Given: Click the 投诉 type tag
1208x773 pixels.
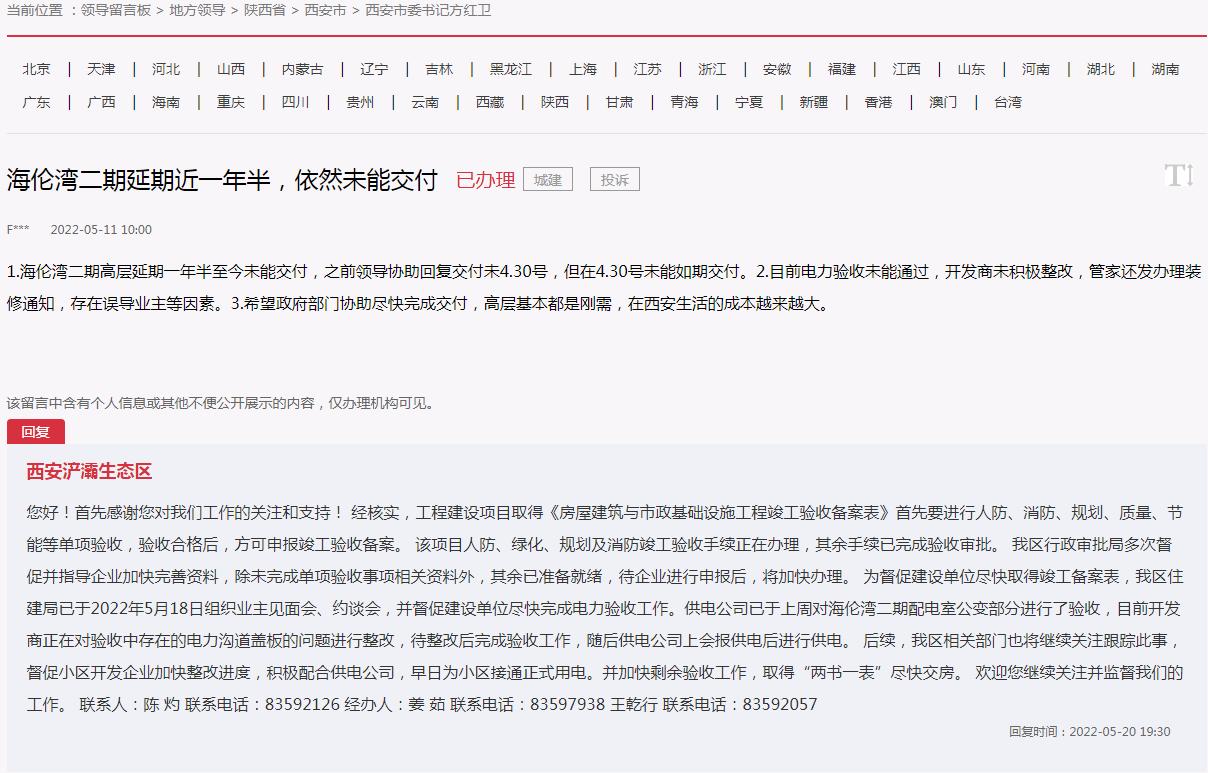Looking at the screenshot, I should (614, 180).
